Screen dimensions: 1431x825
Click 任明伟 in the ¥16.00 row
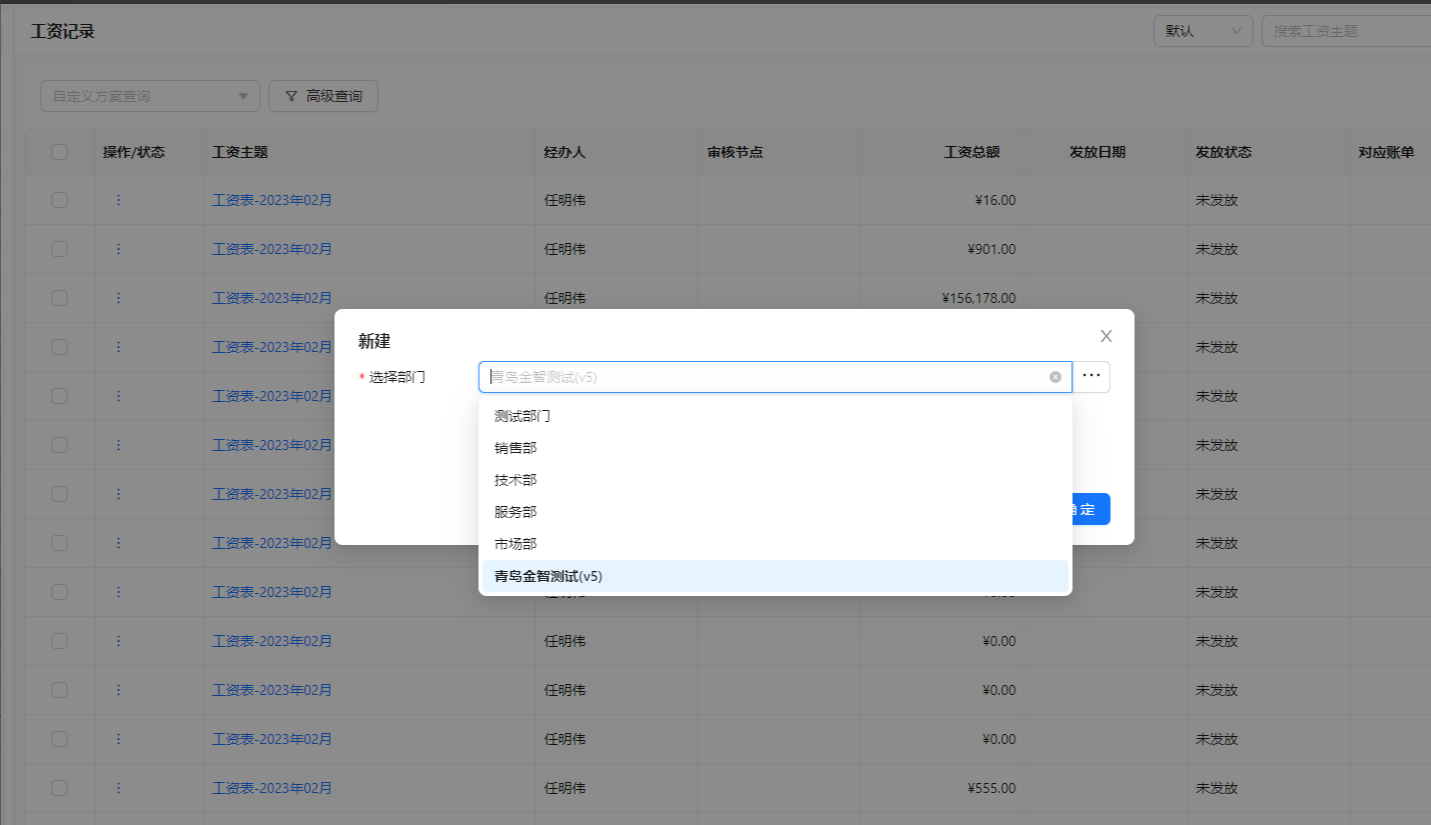tap(565, 200)
